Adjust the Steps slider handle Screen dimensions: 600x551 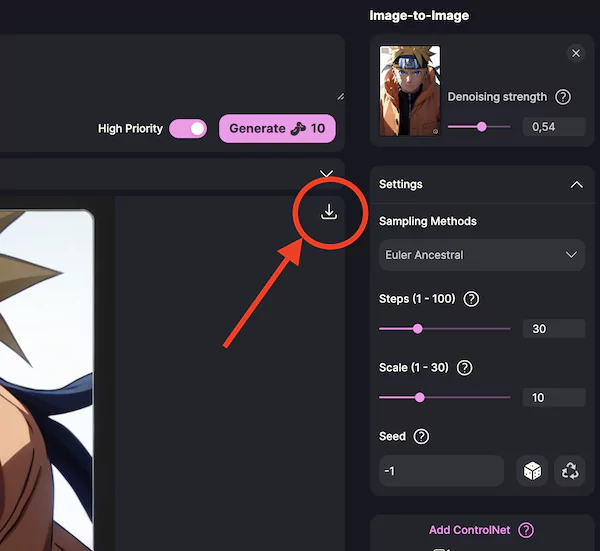417,329
